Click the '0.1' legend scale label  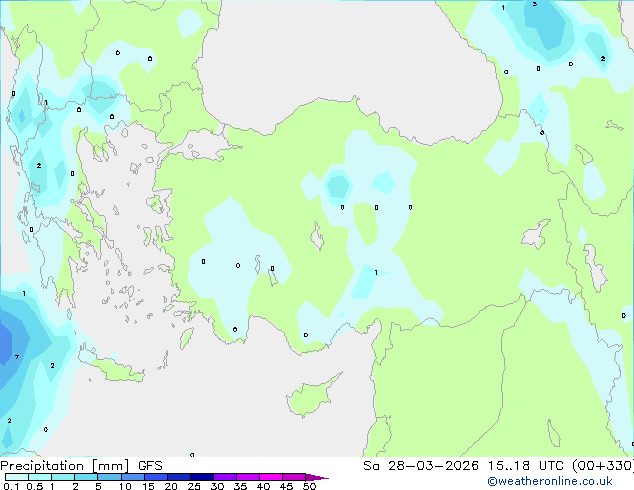(9, 486)
